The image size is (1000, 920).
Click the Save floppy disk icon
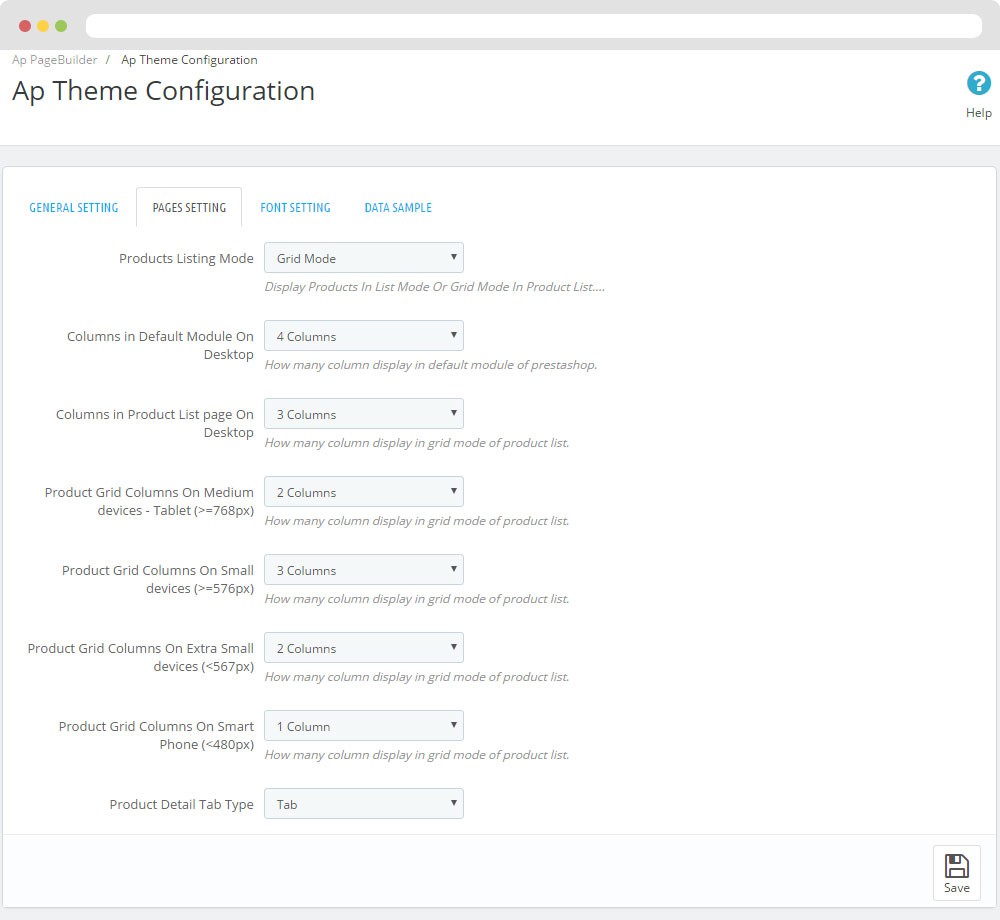click(956, 866)
